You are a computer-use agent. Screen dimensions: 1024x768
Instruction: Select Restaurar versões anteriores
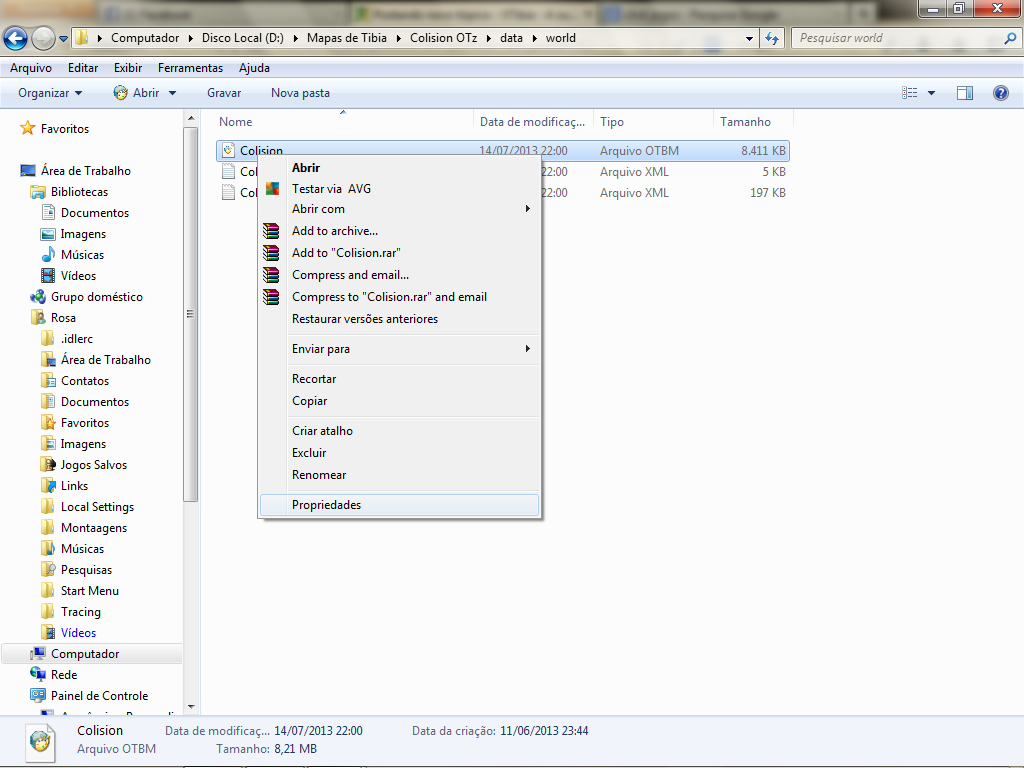pos(400,319)
